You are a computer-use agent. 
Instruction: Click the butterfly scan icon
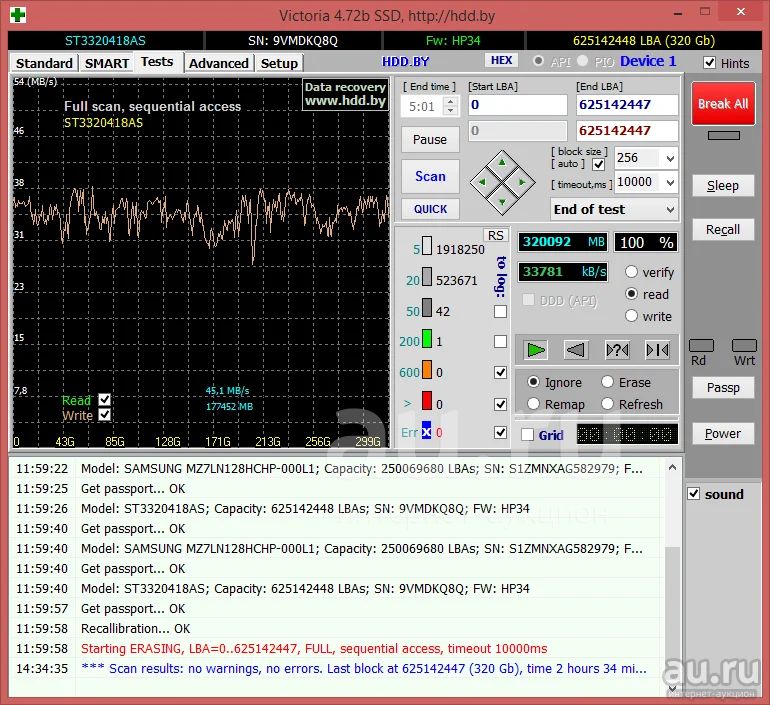[x=657, y=349]
